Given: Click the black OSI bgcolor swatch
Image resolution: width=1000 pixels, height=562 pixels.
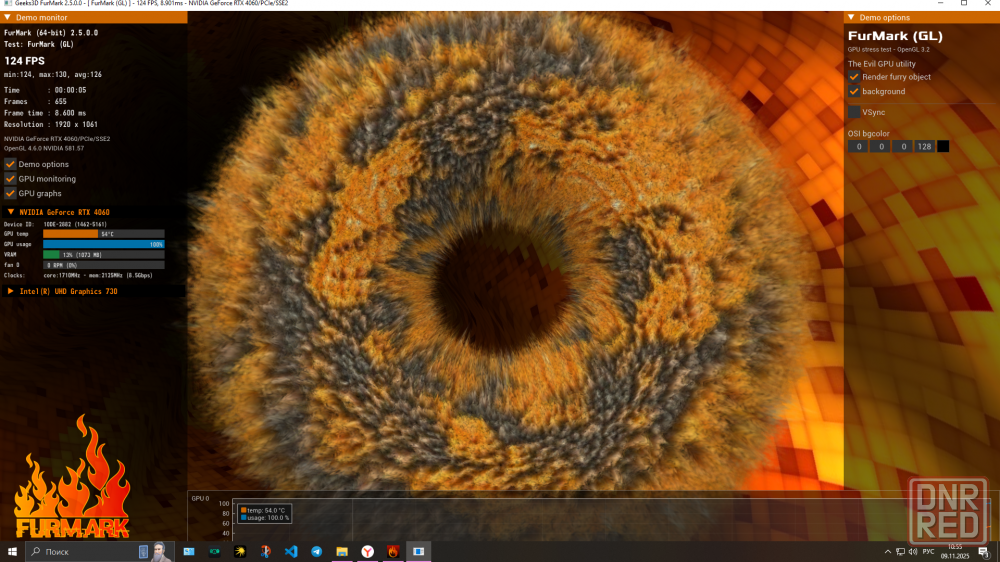Looking at the screenshot, I should point(943,146).
